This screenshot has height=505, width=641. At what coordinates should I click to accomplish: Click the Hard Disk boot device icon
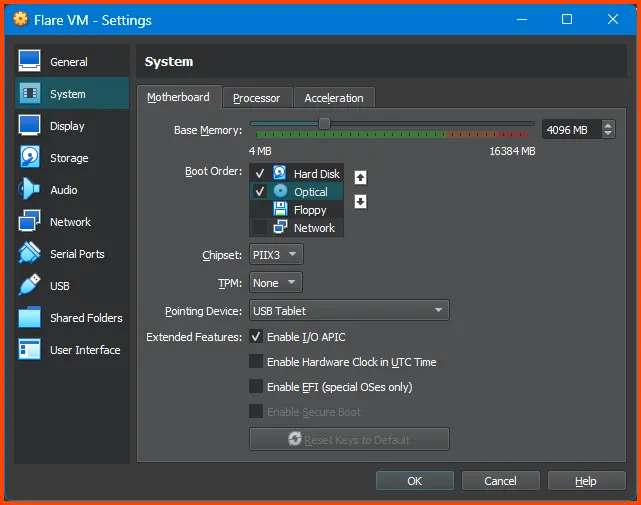pos(280,173)
